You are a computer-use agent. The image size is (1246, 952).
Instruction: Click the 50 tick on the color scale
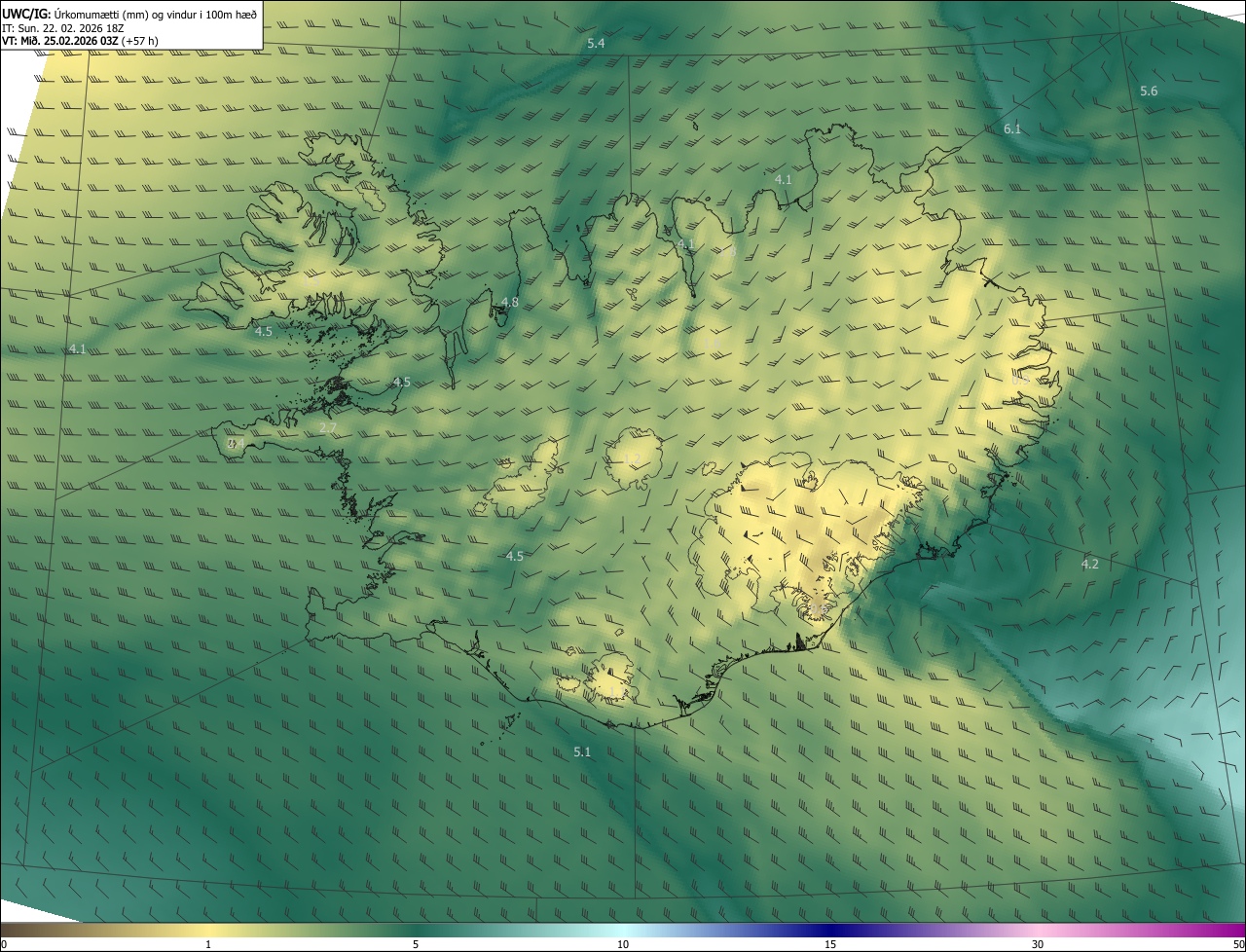[x=1238, y=944]
